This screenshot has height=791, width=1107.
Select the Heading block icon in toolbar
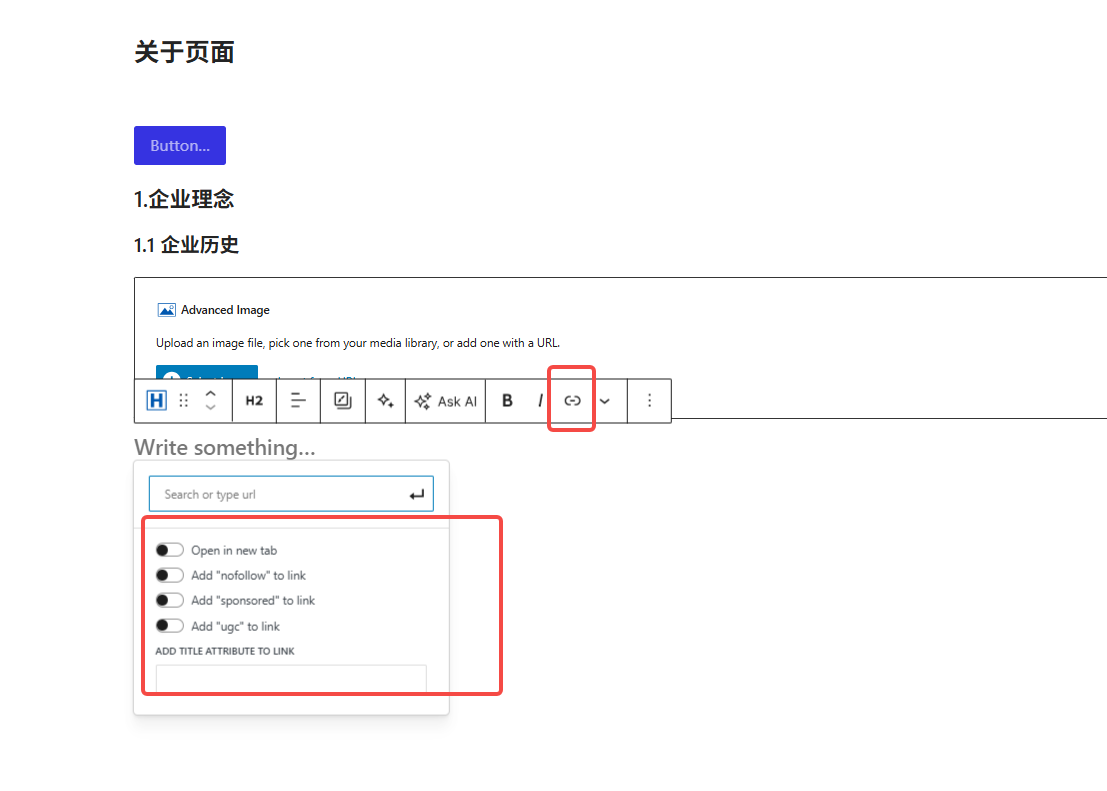(x=156, y=400)
